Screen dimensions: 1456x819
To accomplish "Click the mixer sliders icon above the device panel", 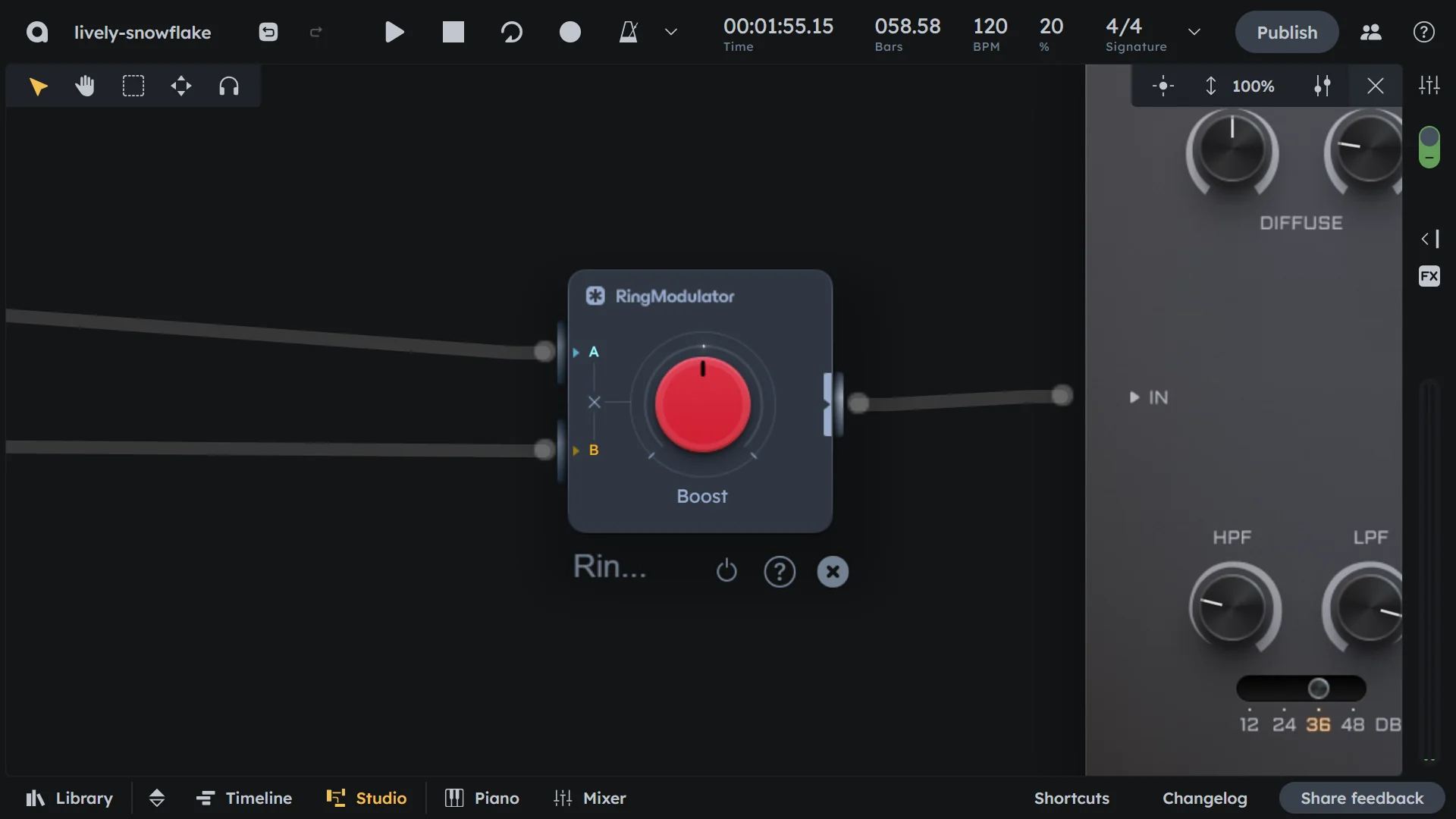I will [1429, 84].
